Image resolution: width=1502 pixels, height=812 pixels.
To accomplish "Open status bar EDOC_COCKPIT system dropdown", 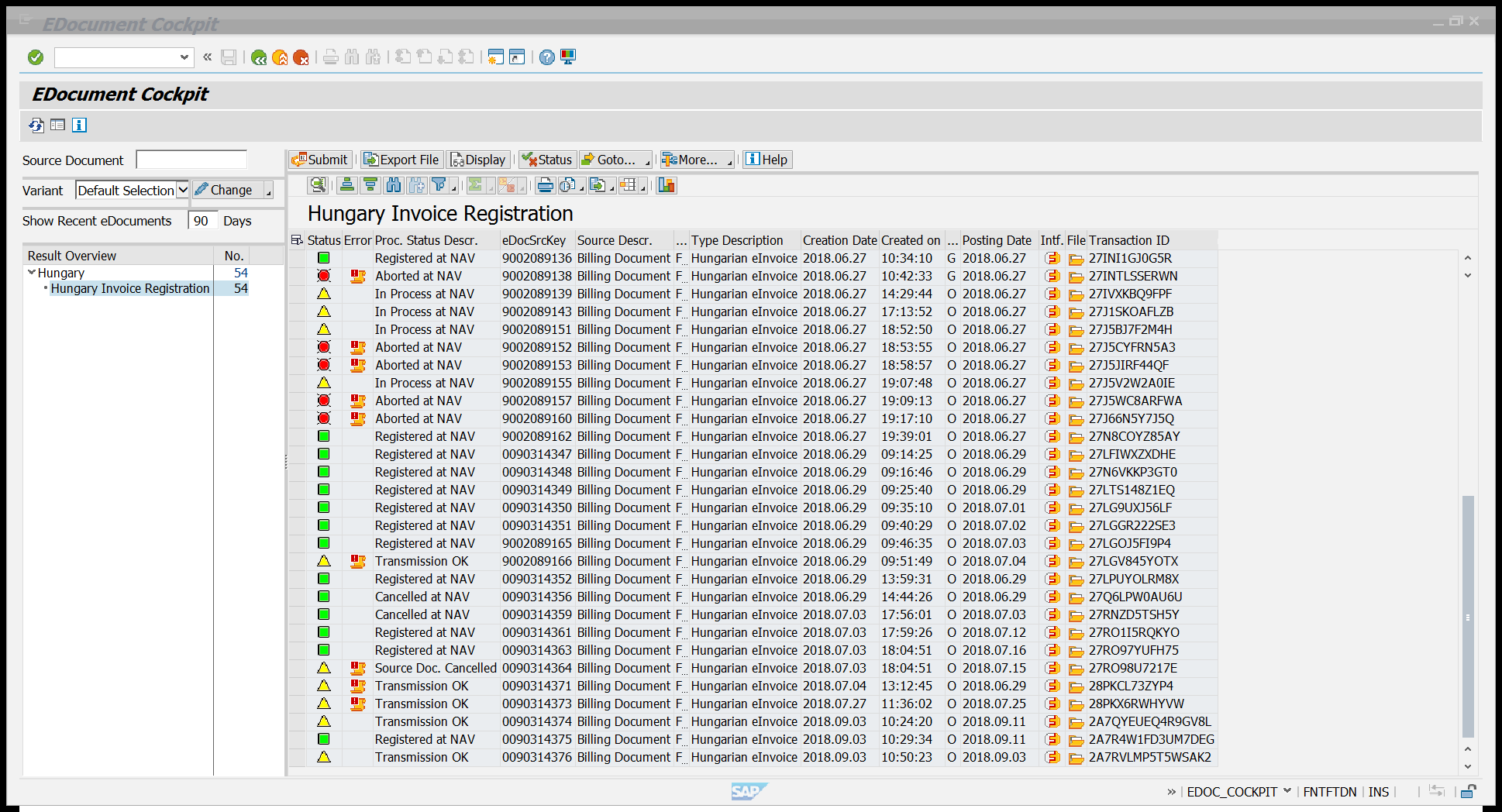I will coord(1287,791).
